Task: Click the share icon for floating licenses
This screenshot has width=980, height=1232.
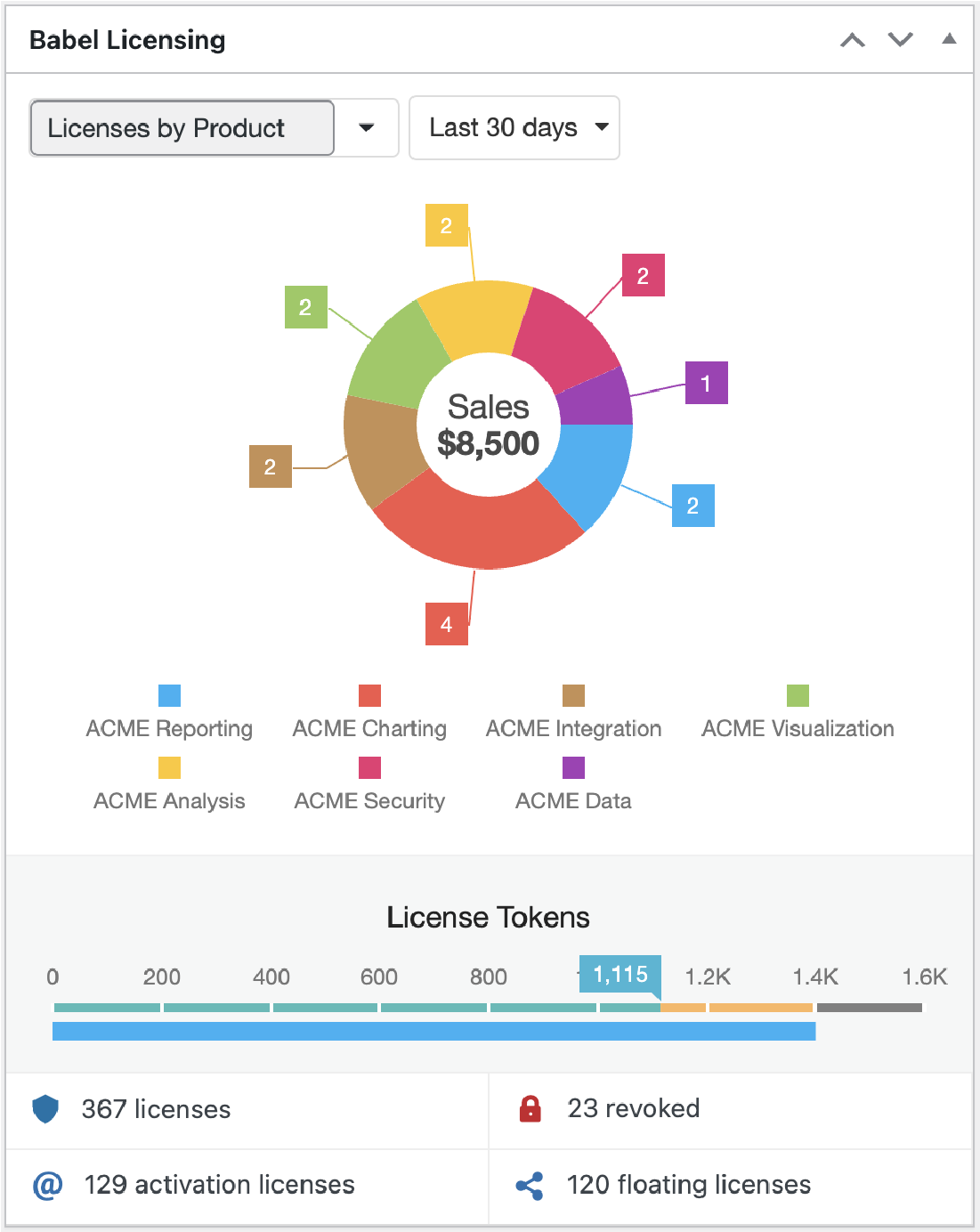Action: (530, 1186)
